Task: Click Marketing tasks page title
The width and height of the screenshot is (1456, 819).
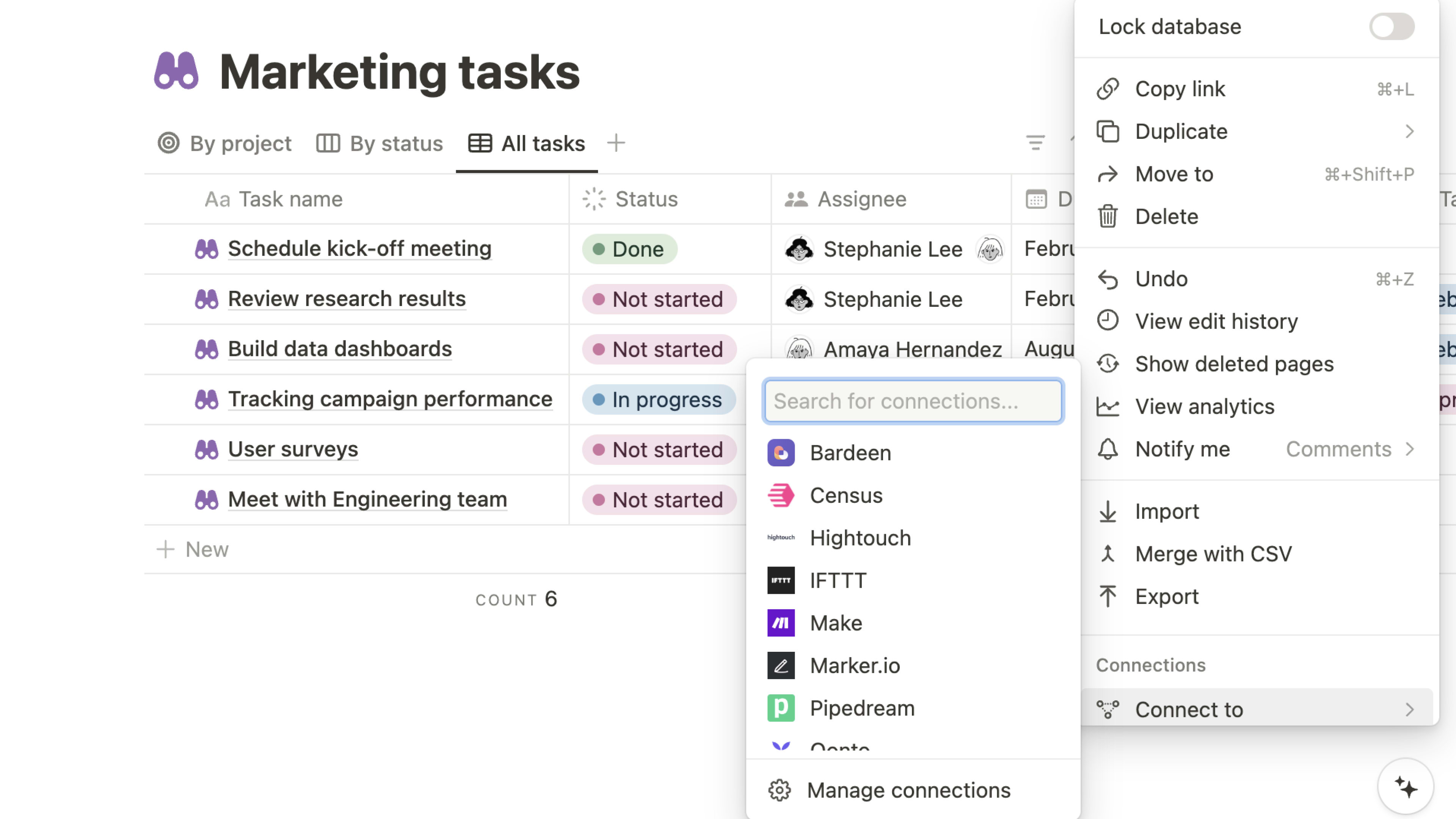Action: 400,72
